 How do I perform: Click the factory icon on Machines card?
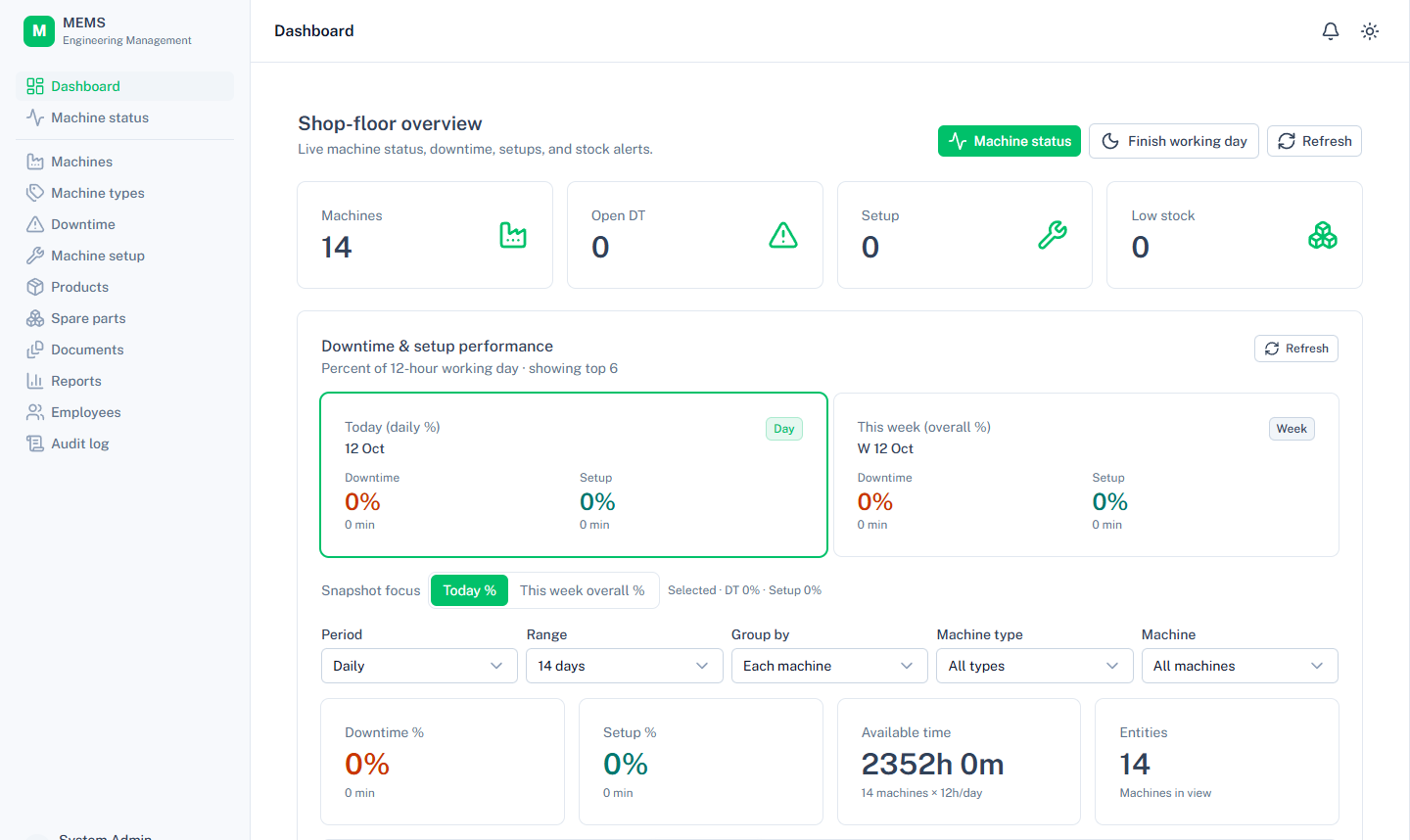[513, 235]
